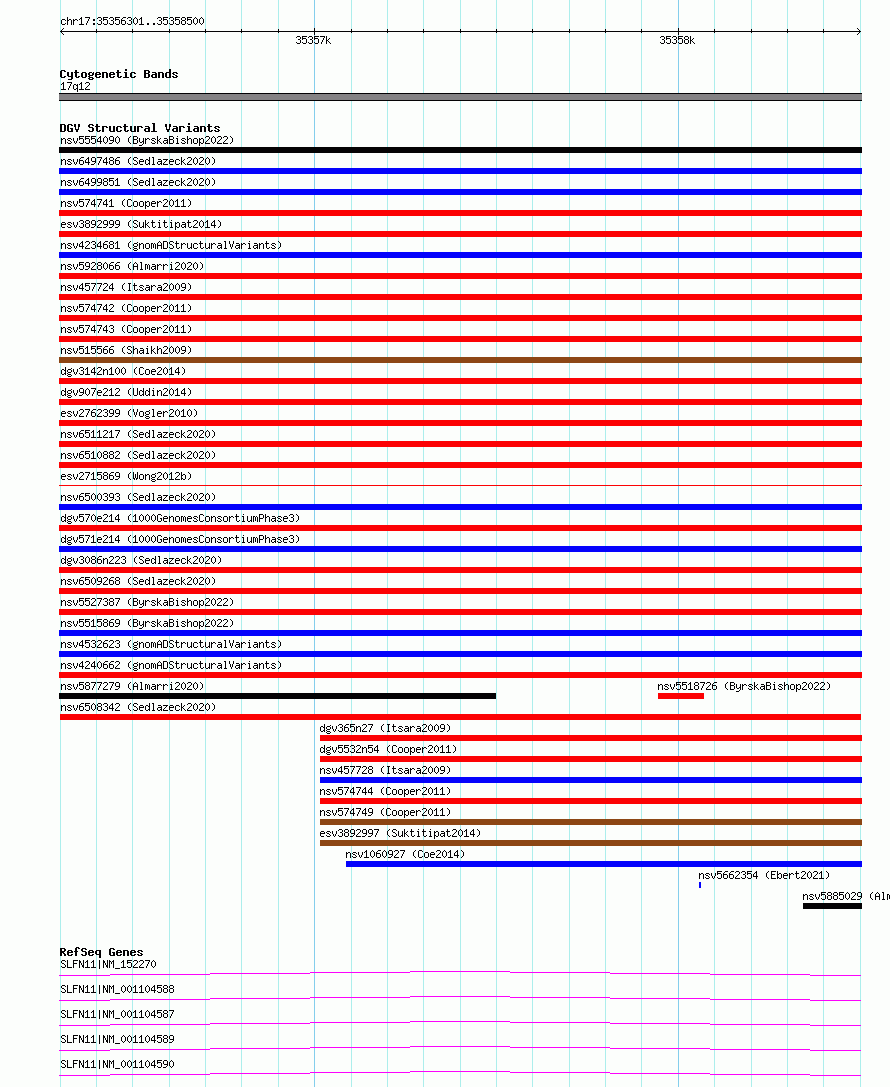Viewport: 890px width, 1087px height.
Task: Open nsv6511217 (Sedlazeck2020) variant
Action: coord(138,434)
